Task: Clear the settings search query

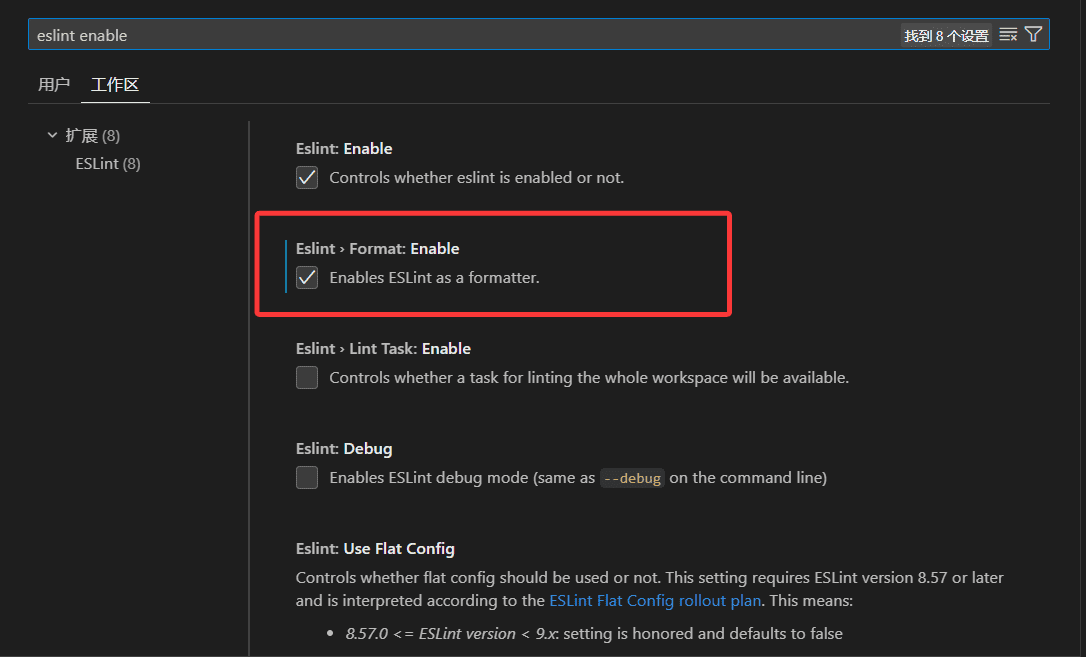Action: (1008, 34)
